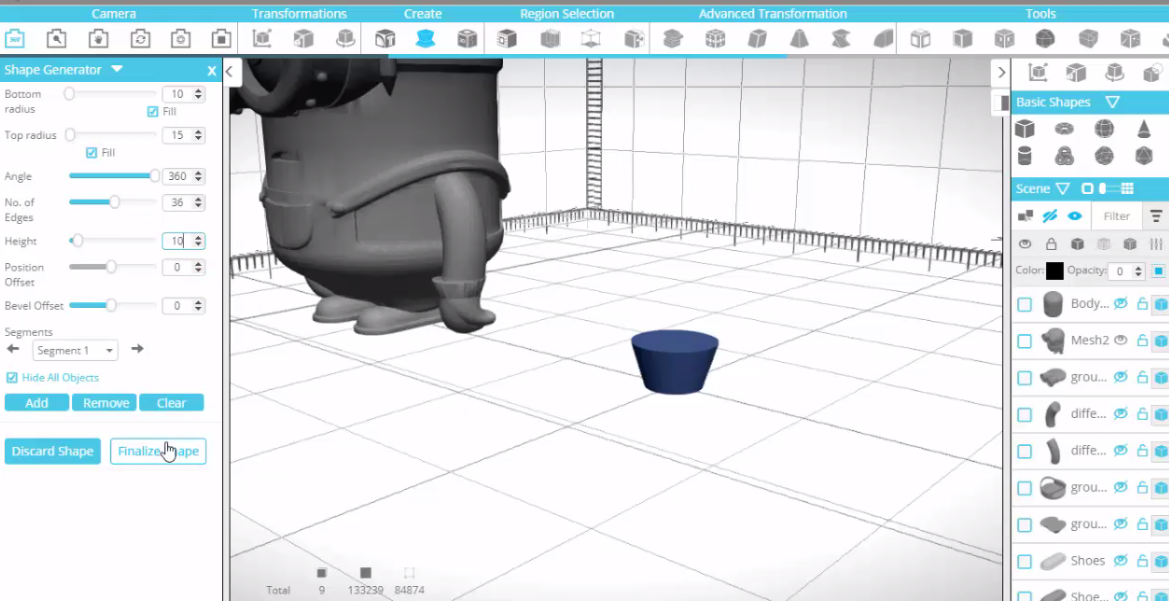Click the Height slider handle
This screenshot has height=601, width=1169.
click(77, 241)
